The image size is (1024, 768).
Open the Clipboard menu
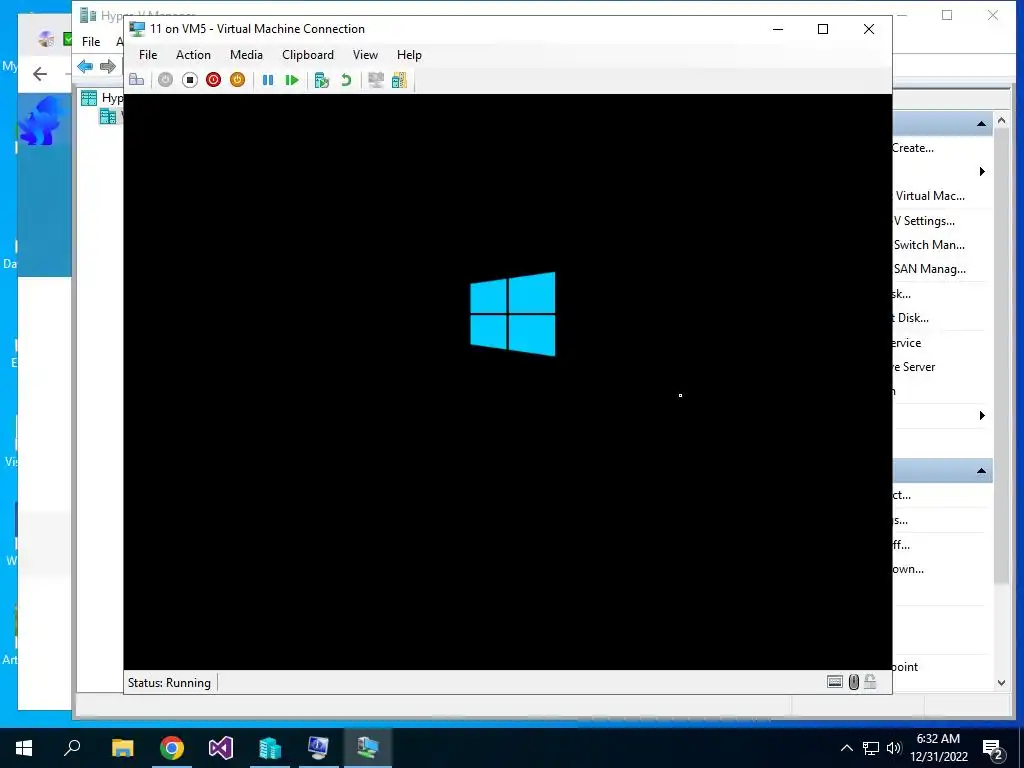[x=308, y=55]
